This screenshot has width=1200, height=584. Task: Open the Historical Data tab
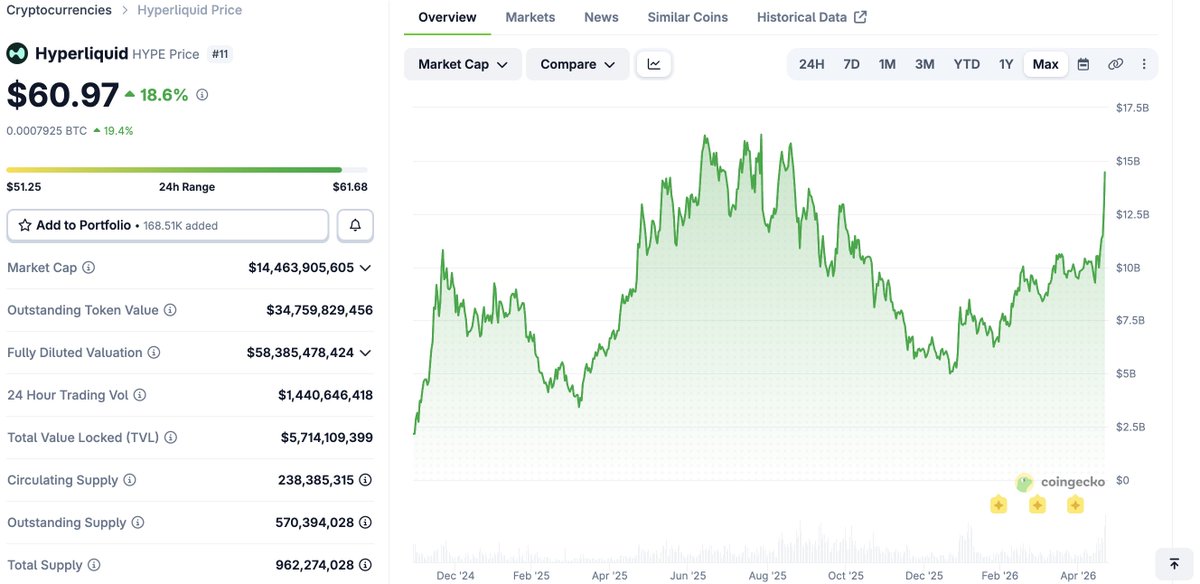pos(812,17)
